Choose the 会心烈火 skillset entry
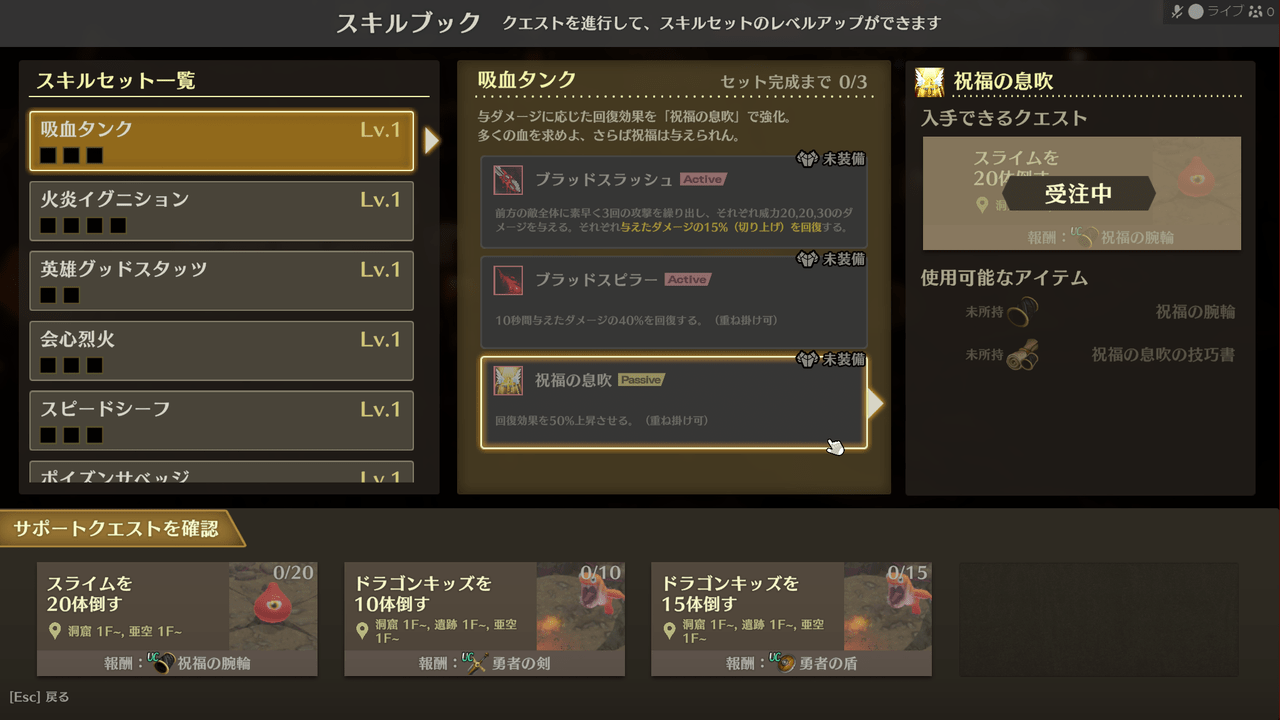 pos(222,351)
